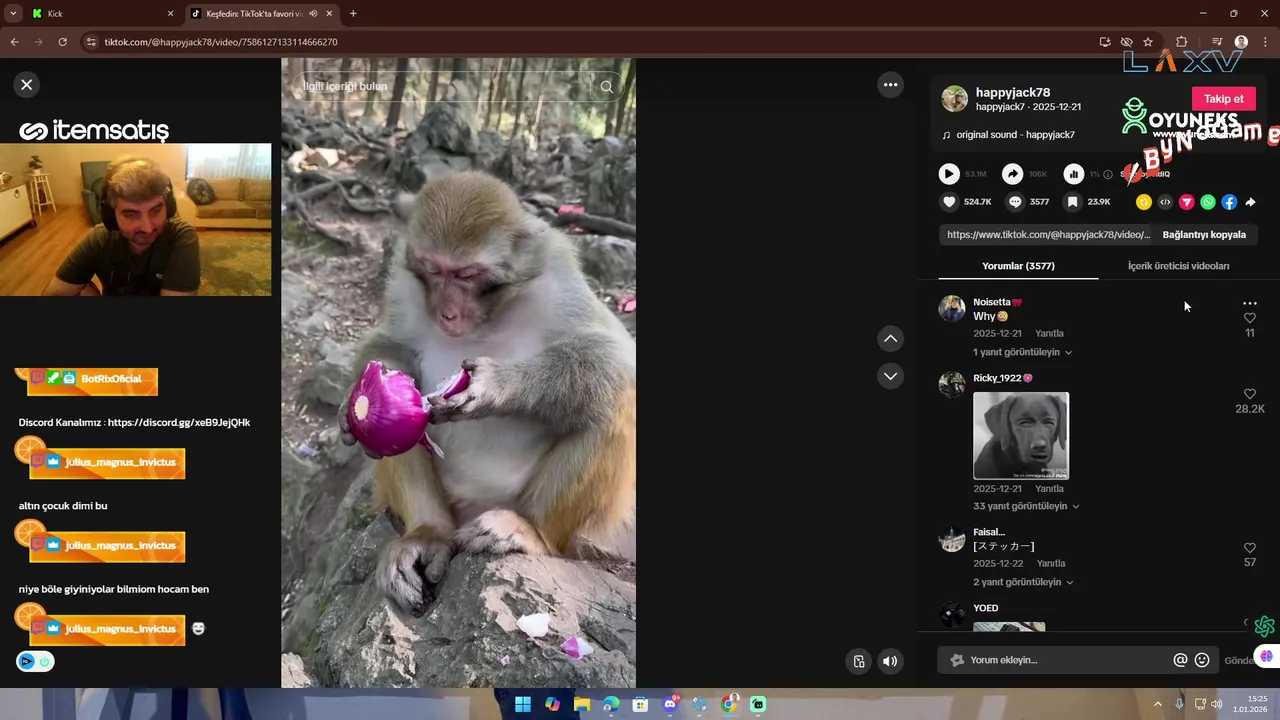
Task: Expand '1 yanıt görüntüleyin' under Noisetta
Action: pyautogui.click(x=1022, y=352)
